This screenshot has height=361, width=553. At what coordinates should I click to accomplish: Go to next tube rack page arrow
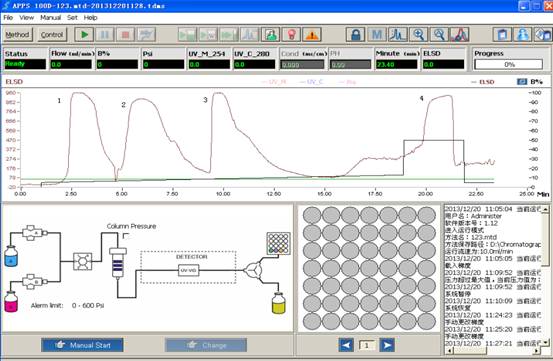pyautogui.click(x=387, y=345)
